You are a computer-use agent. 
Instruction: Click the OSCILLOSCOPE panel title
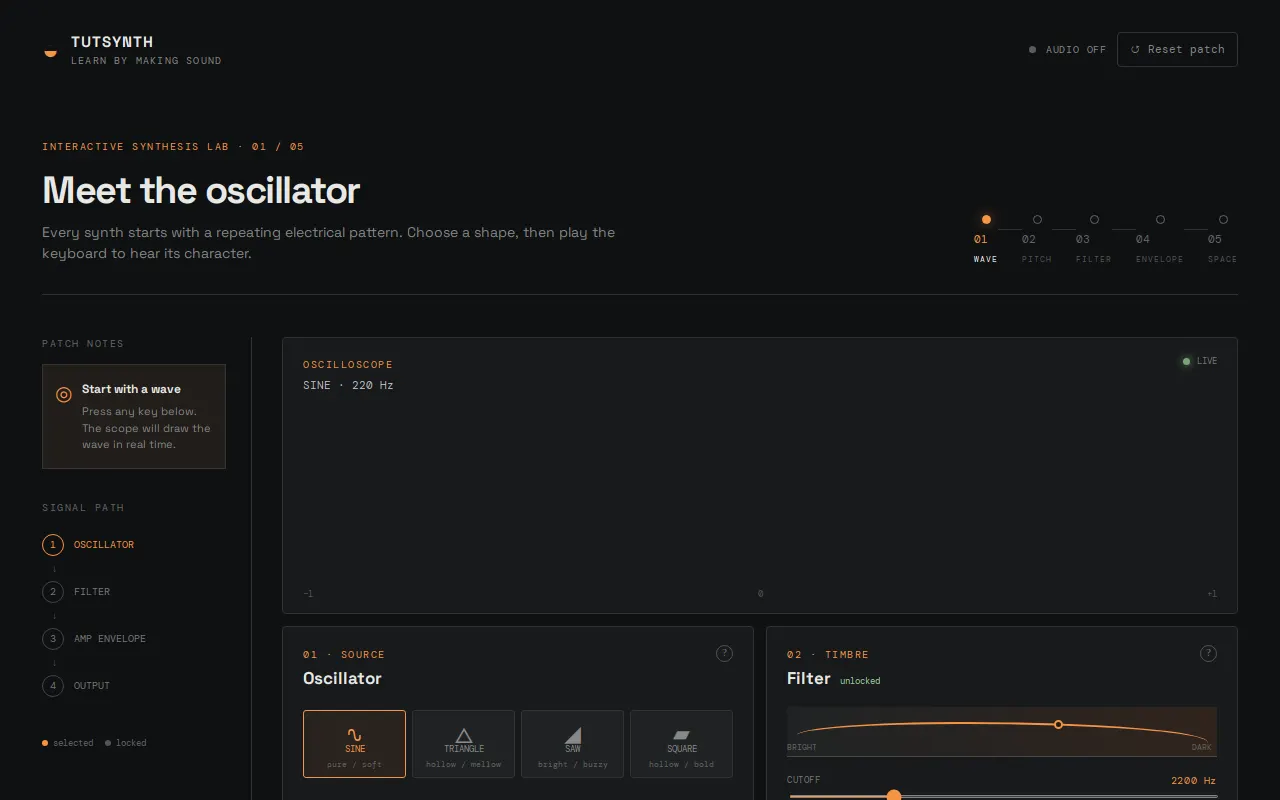[x=348, y=365]
